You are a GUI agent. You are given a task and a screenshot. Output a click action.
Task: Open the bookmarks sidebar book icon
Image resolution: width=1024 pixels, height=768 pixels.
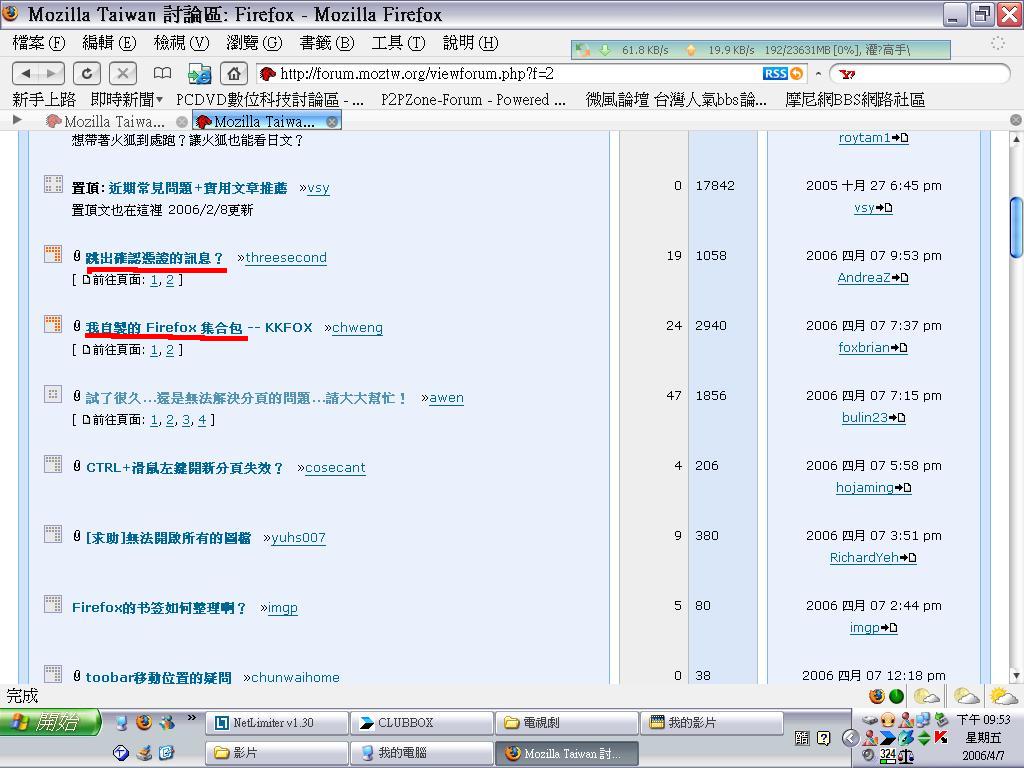[x=162, y=73]
